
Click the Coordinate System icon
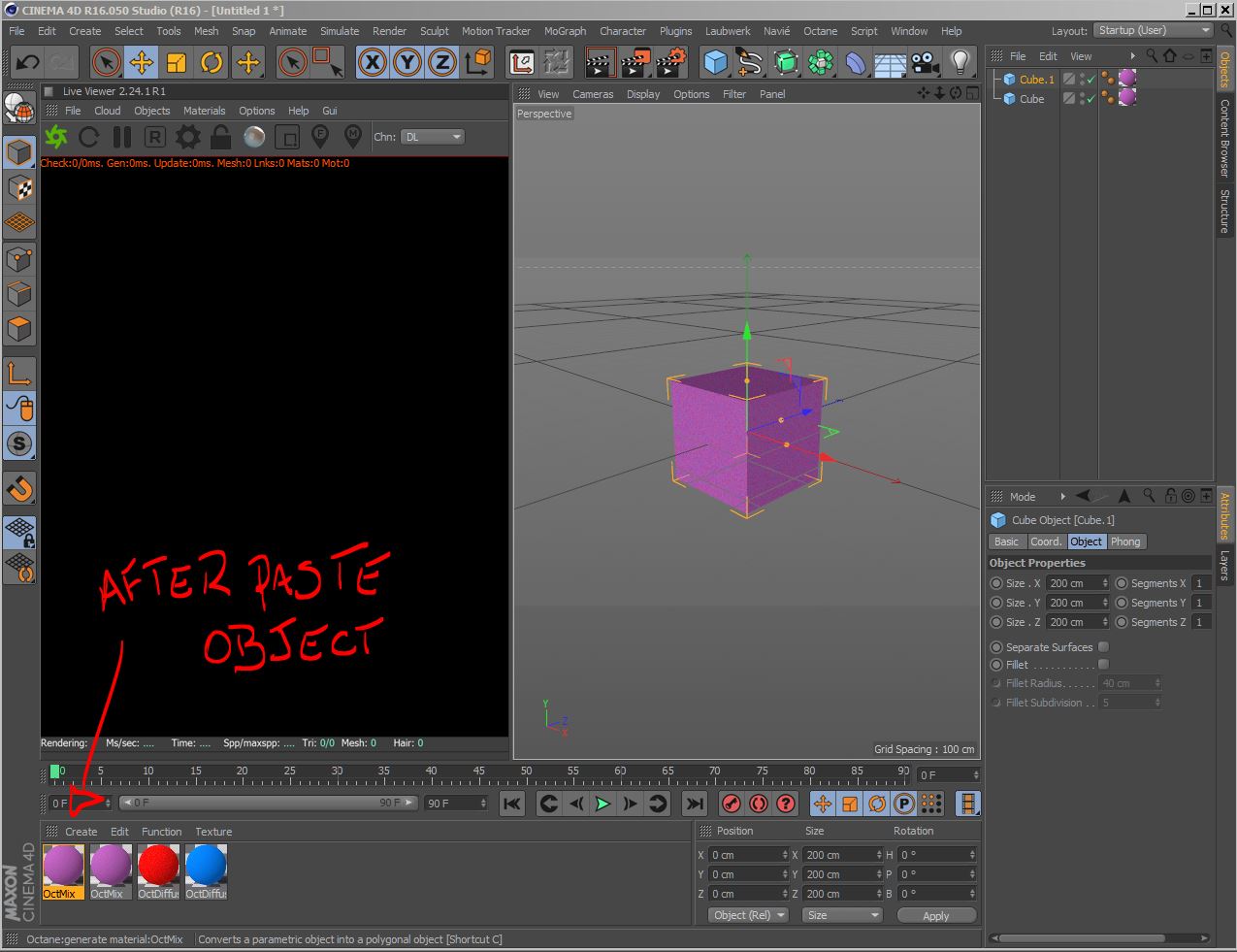point(478,63)
